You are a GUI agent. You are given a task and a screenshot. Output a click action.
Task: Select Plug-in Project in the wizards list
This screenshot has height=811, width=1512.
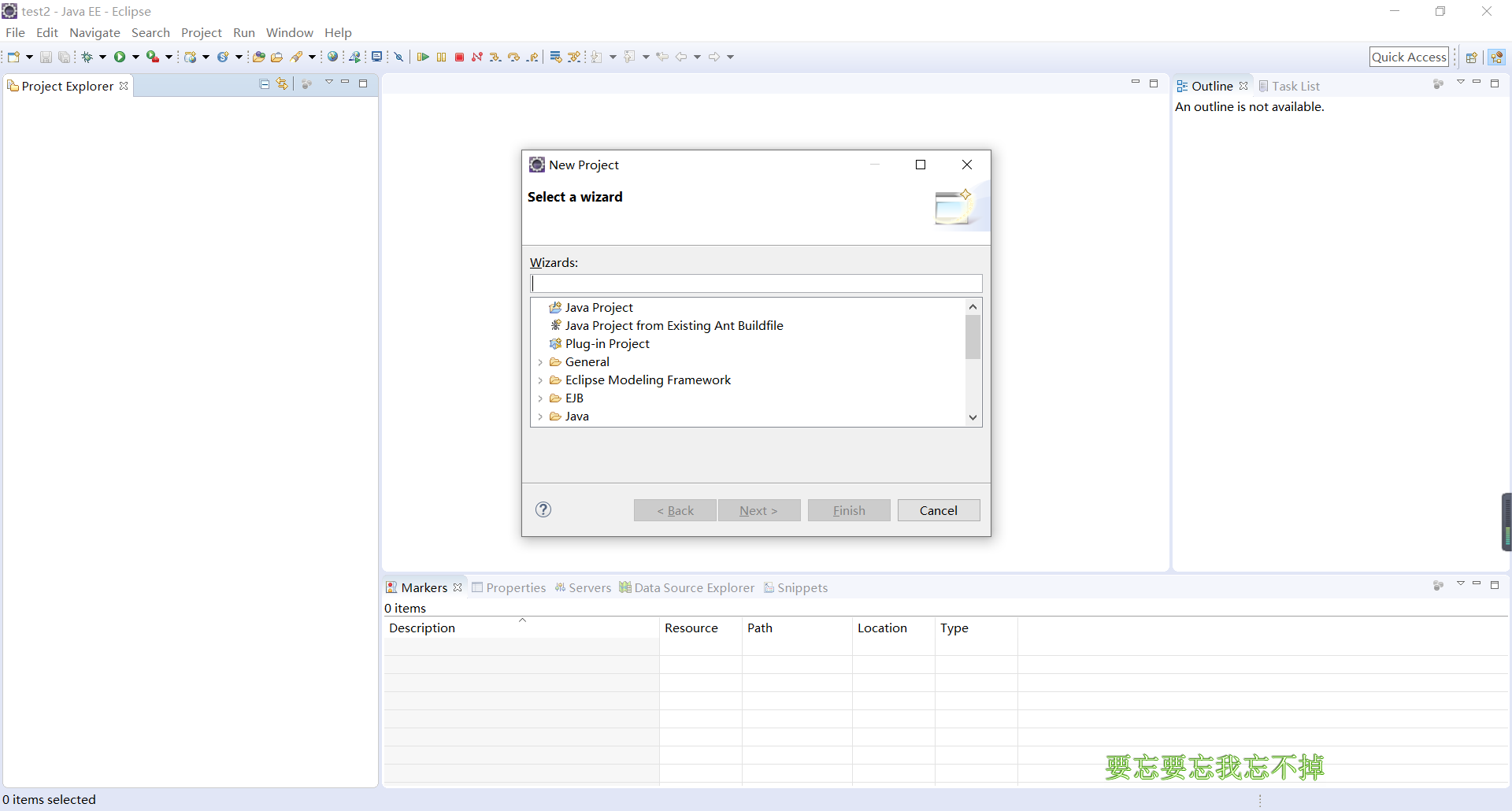tap(599, 343)
